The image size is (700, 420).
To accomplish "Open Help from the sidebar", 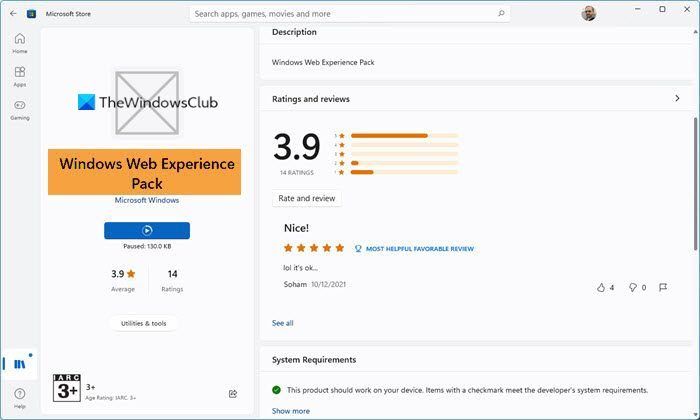I will coord(20,399).
